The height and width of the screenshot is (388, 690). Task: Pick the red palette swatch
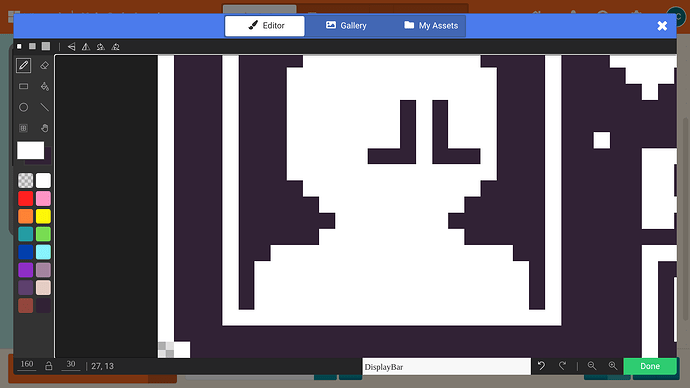pos(26,198)
